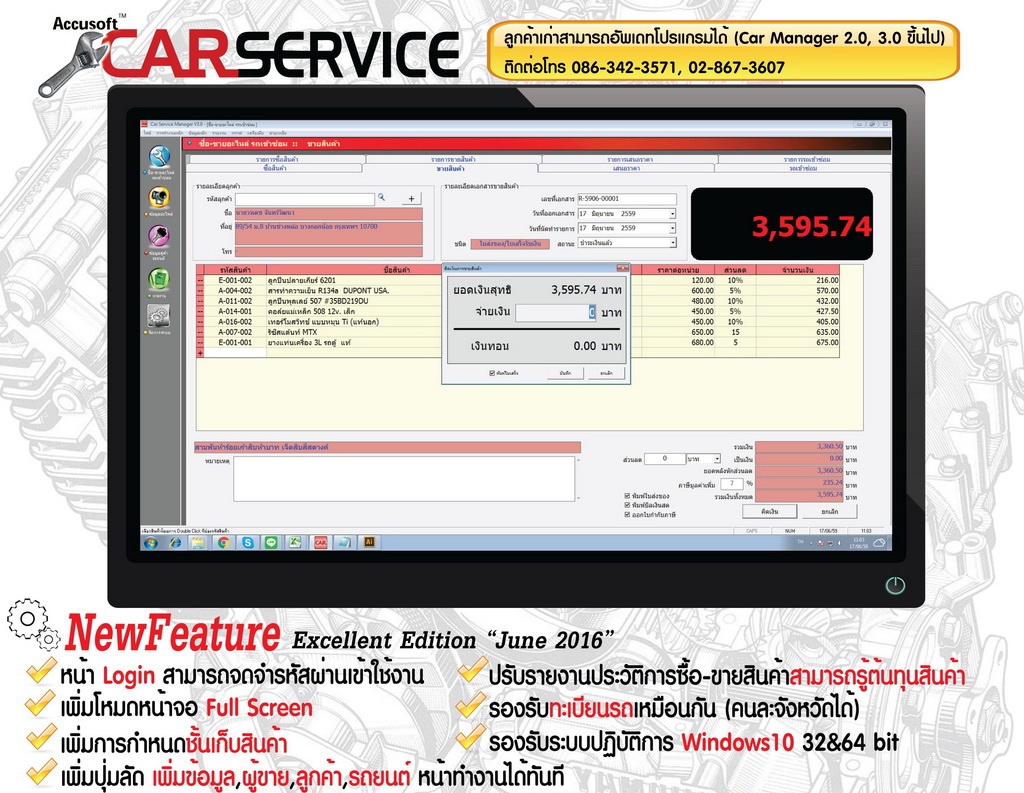Toggle the พิมพ์บิลเงินสด checkbox

point(628,506)
